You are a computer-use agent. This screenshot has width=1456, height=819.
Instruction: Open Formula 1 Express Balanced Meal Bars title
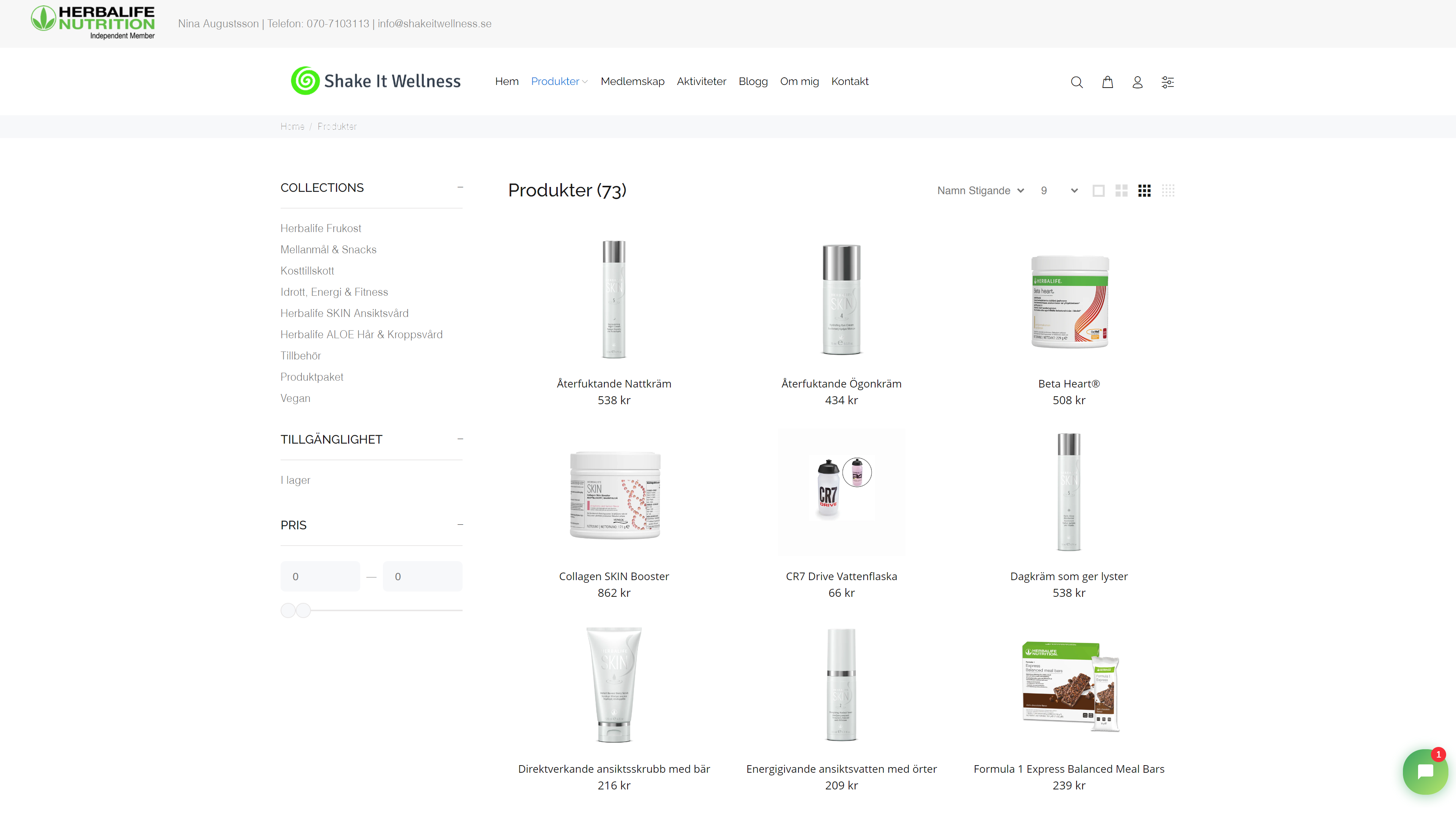[1068, 769]
